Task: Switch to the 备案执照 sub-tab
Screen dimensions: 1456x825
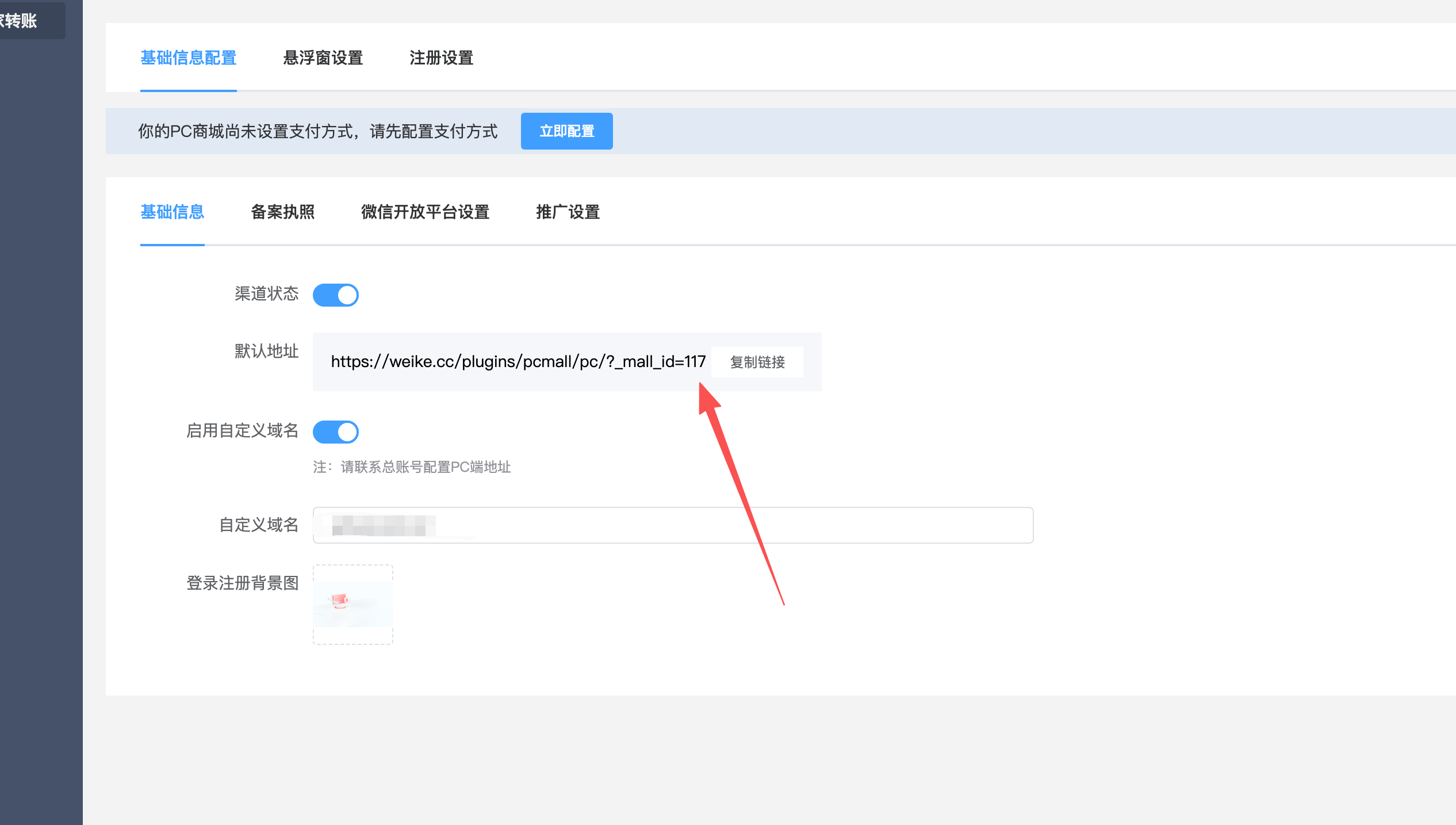Action: coord(282,212)
